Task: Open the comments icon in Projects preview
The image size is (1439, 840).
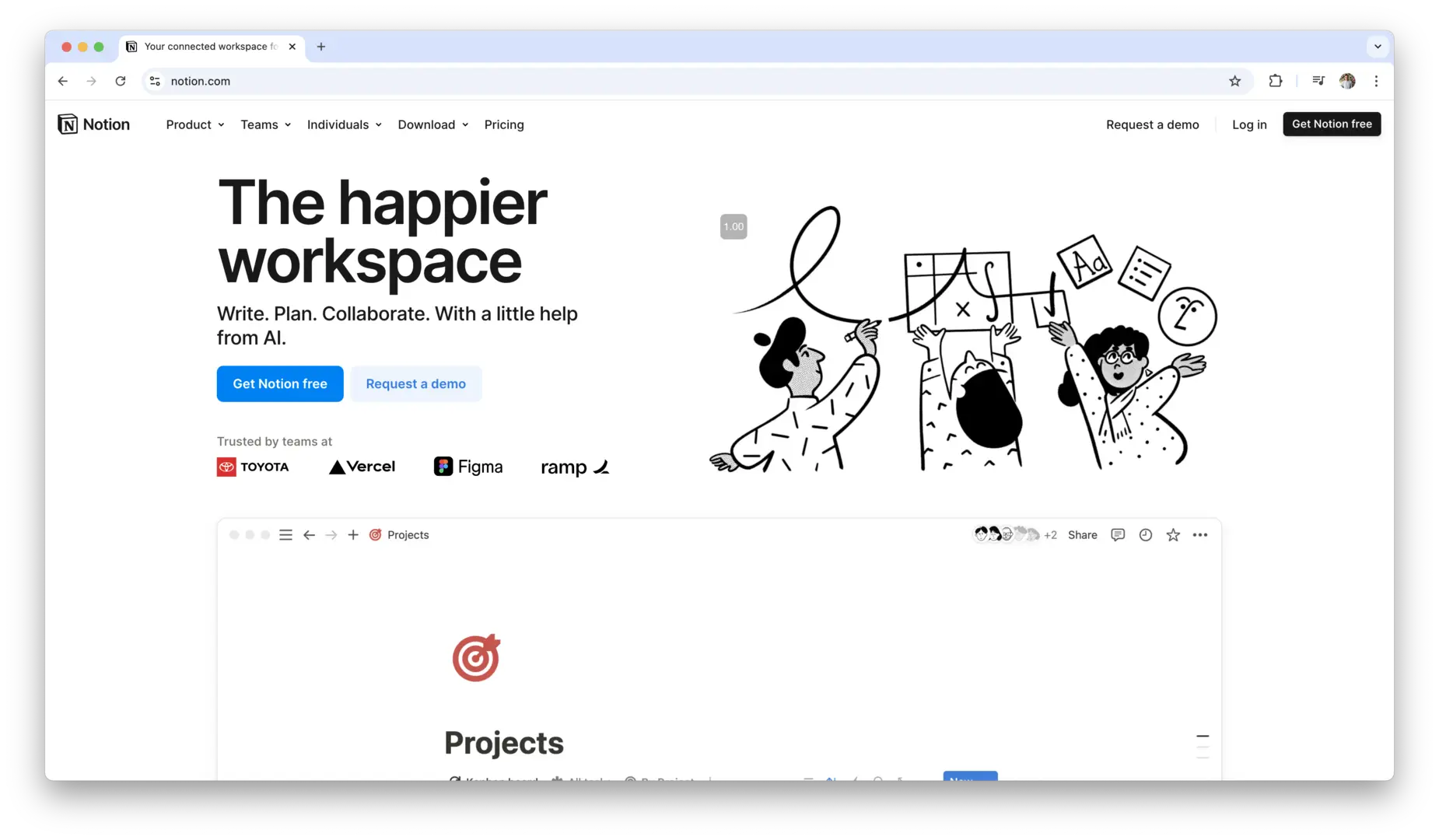Action: click(1118, 535)
